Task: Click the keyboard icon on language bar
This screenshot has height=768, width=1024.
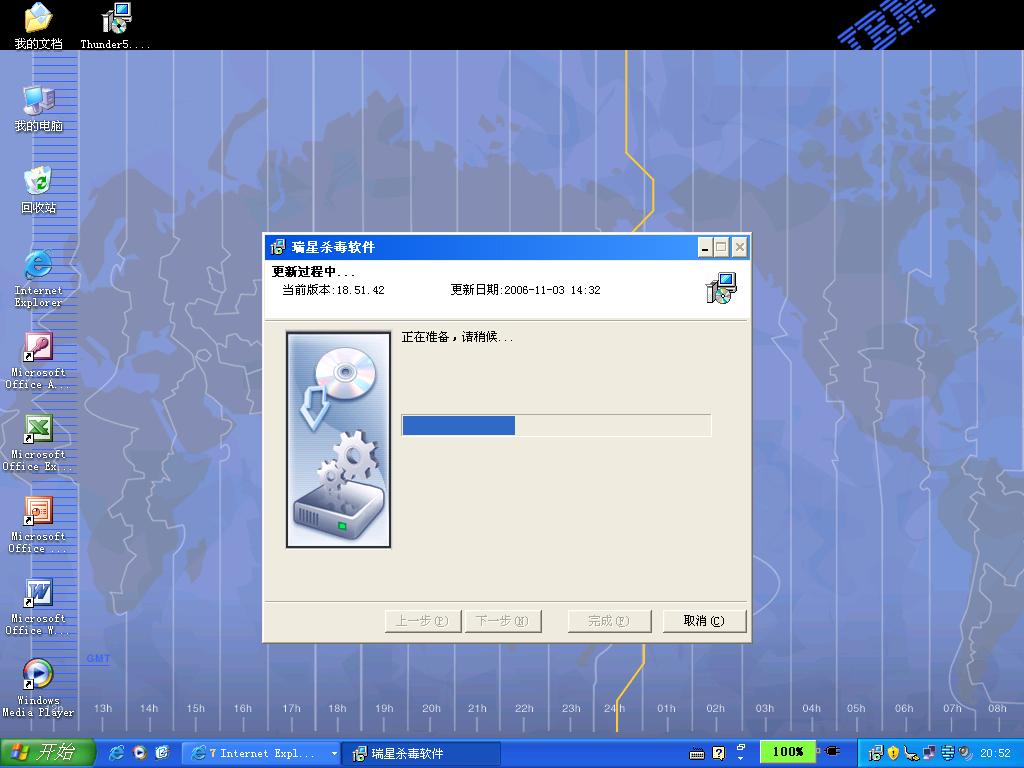Action: tap(697, 754)
